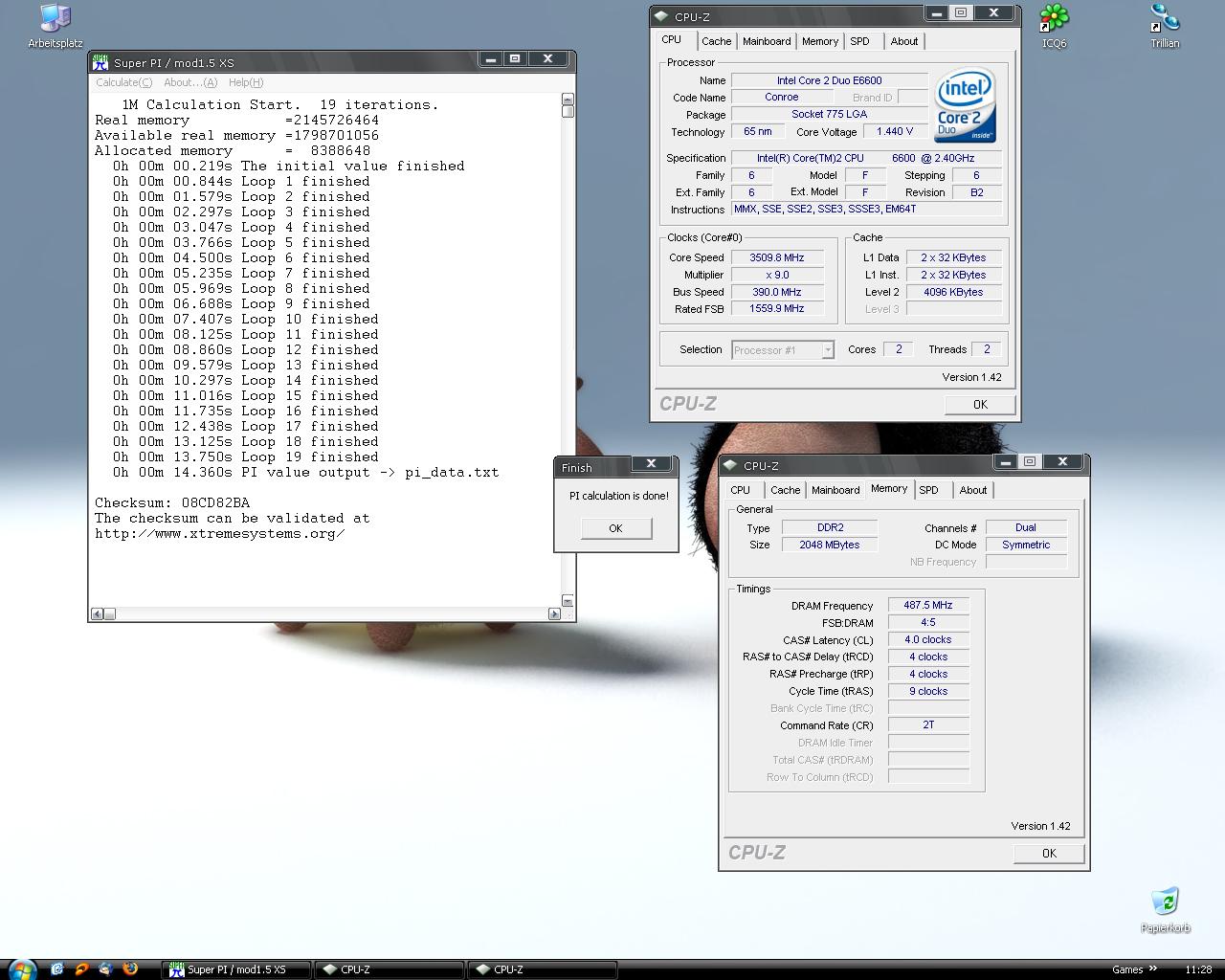Click FSB:DRAM ratio 4:5 value
The width and height of the screenshot is (1225, 980).
pos(927,622)
